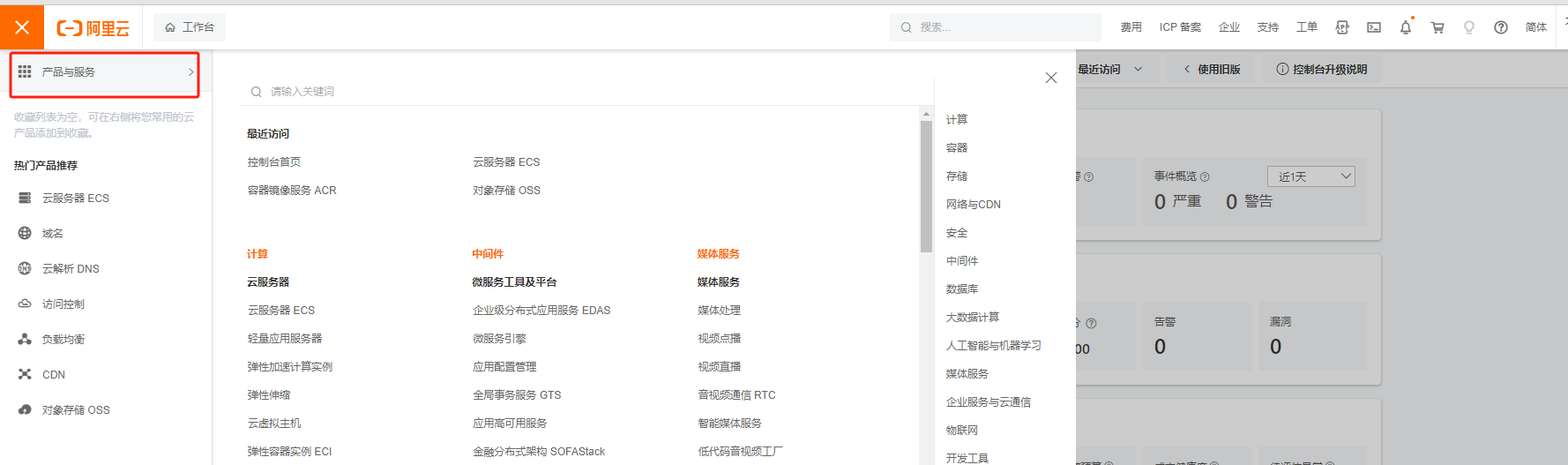Open 应用配置管理 link
Screen dimensions: 1568x465
pos(504,366)
